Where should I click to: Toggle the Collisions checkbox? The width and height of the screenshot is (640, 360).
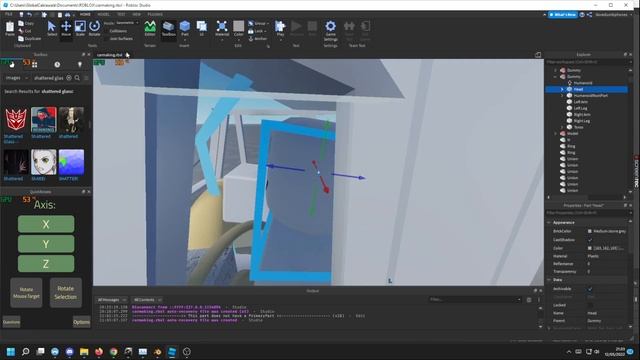pyautogui.click(x=106, y=31)
